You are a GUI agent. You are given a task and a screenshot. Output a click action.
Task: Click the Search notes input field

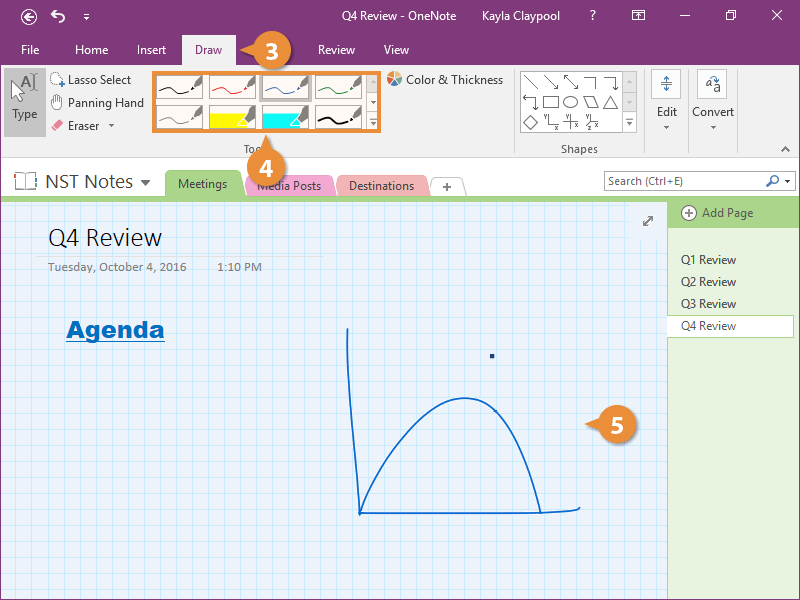tap(685, 181)
